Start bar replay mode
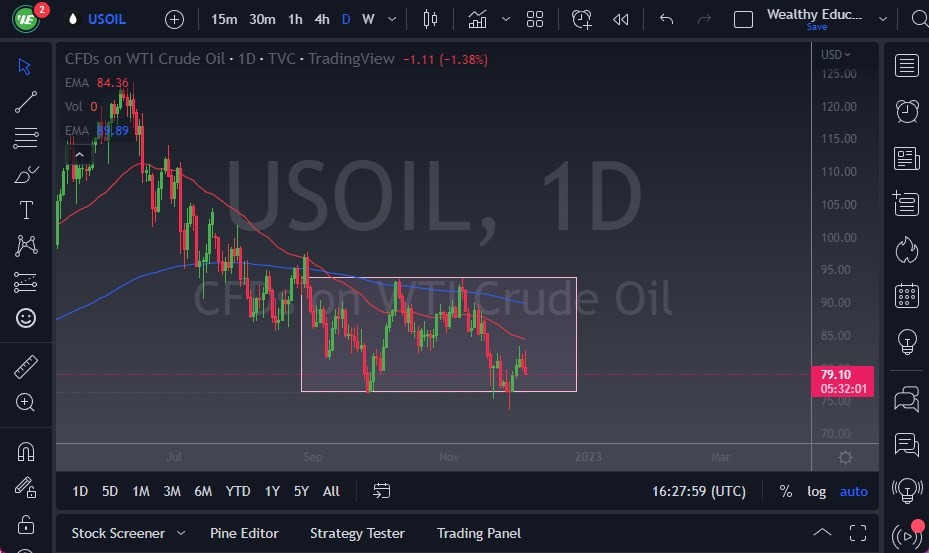 [620, 20]
